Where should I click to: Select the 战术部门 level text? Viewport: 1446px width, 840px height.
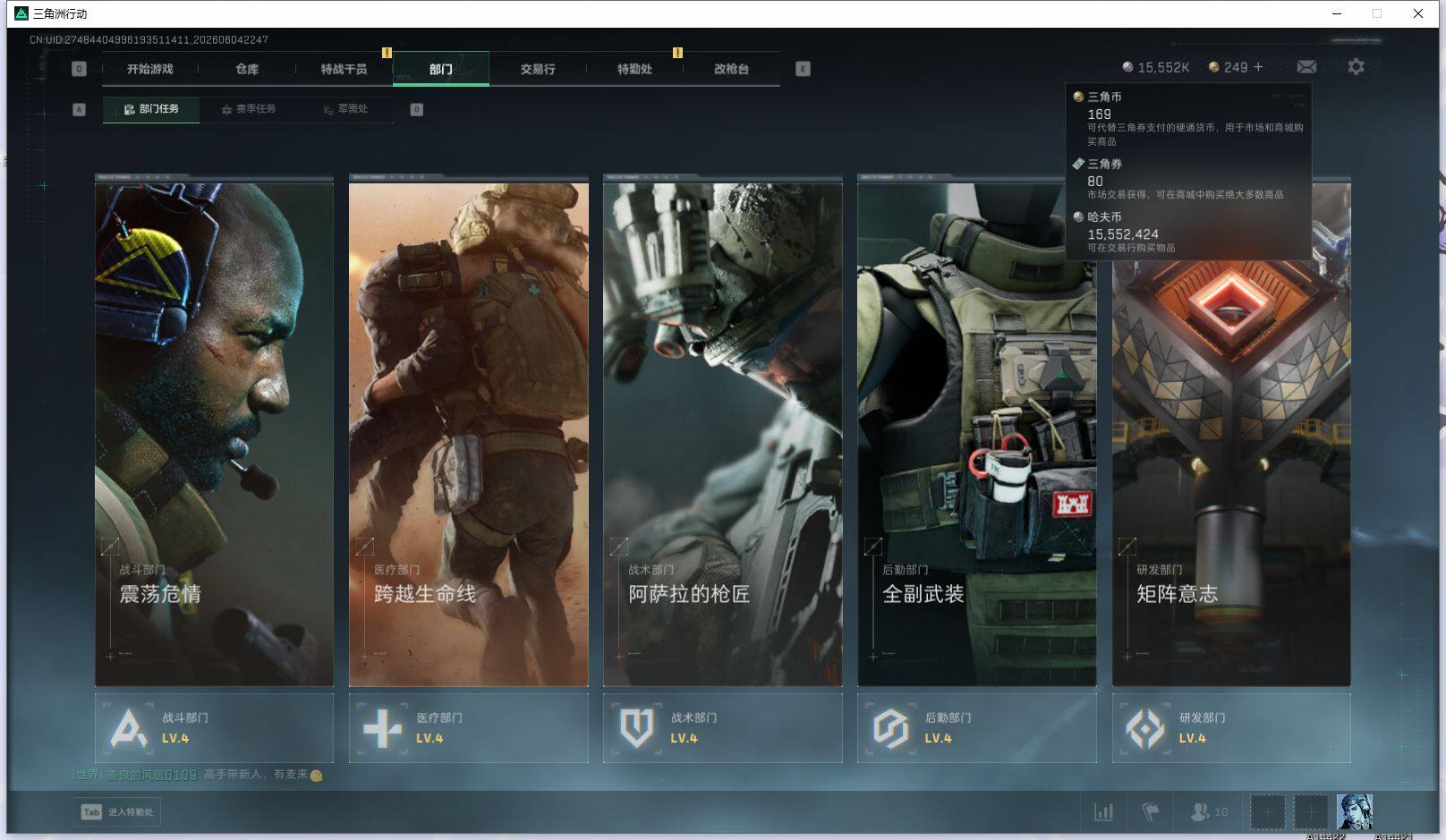[684, 739]
